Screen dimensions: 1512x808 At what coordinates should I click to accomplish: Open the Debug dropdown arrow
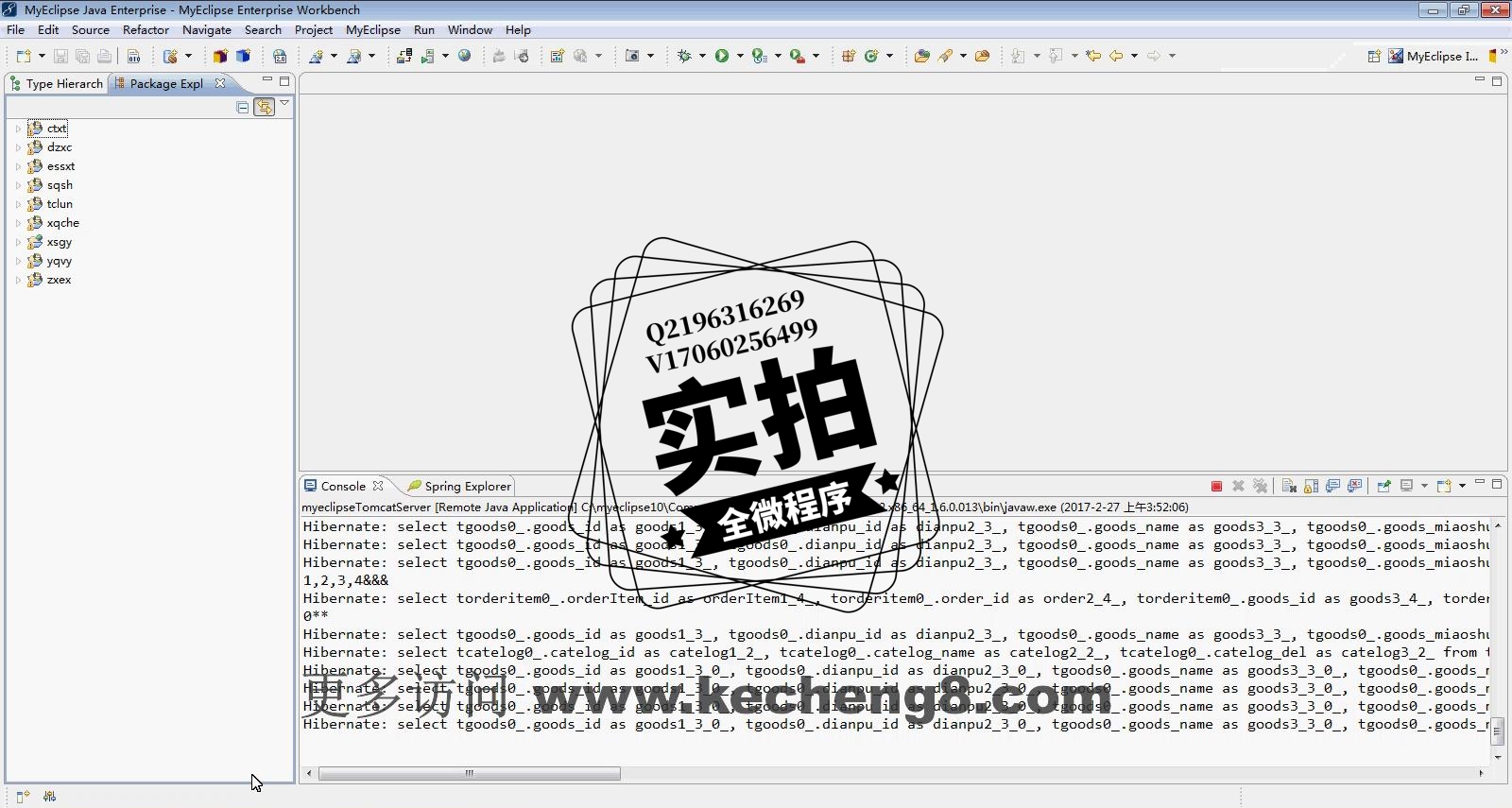[x=702, y=56]
